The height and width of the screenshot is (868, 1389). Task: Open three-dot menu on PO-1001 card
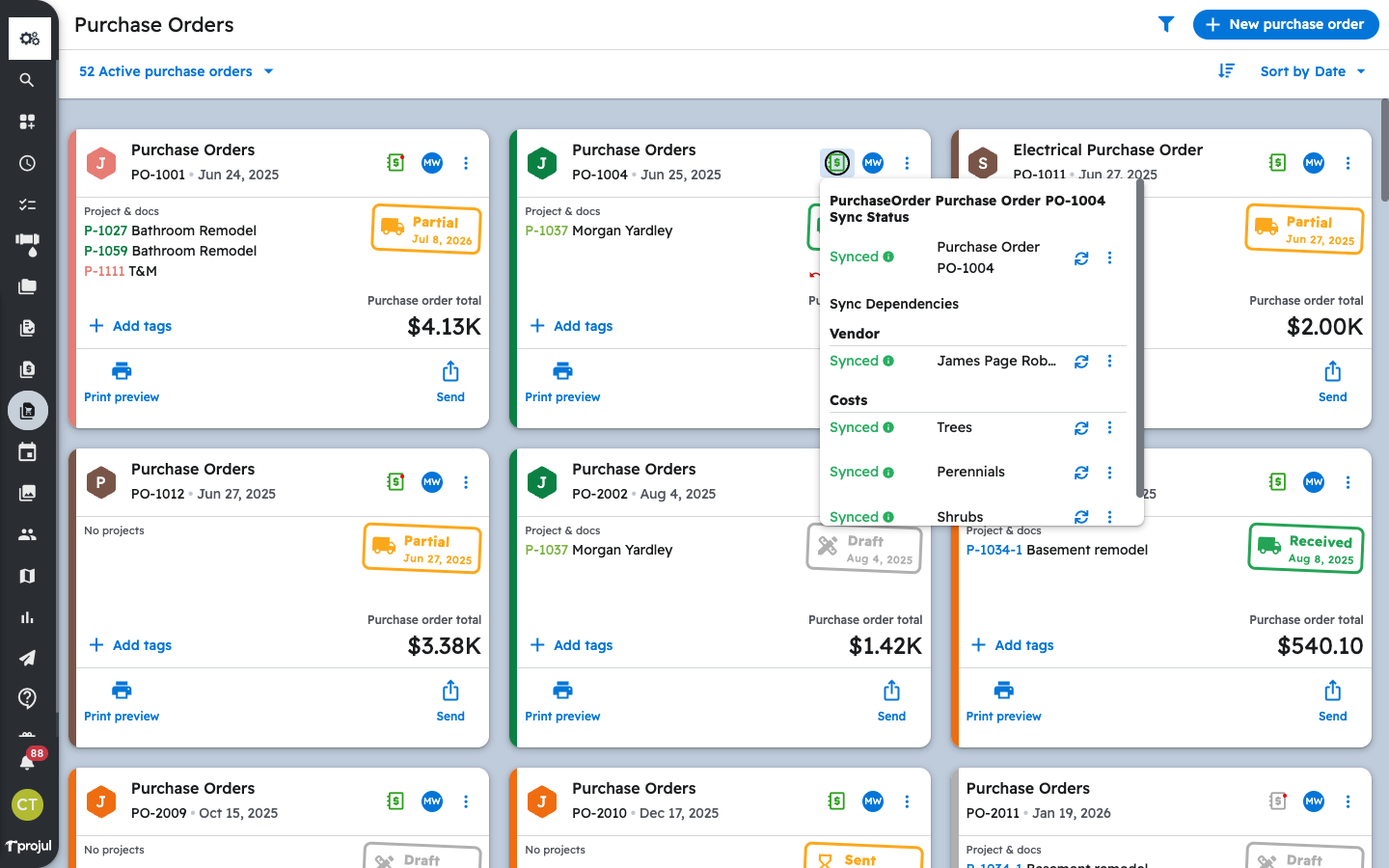(x=466, y=163)
